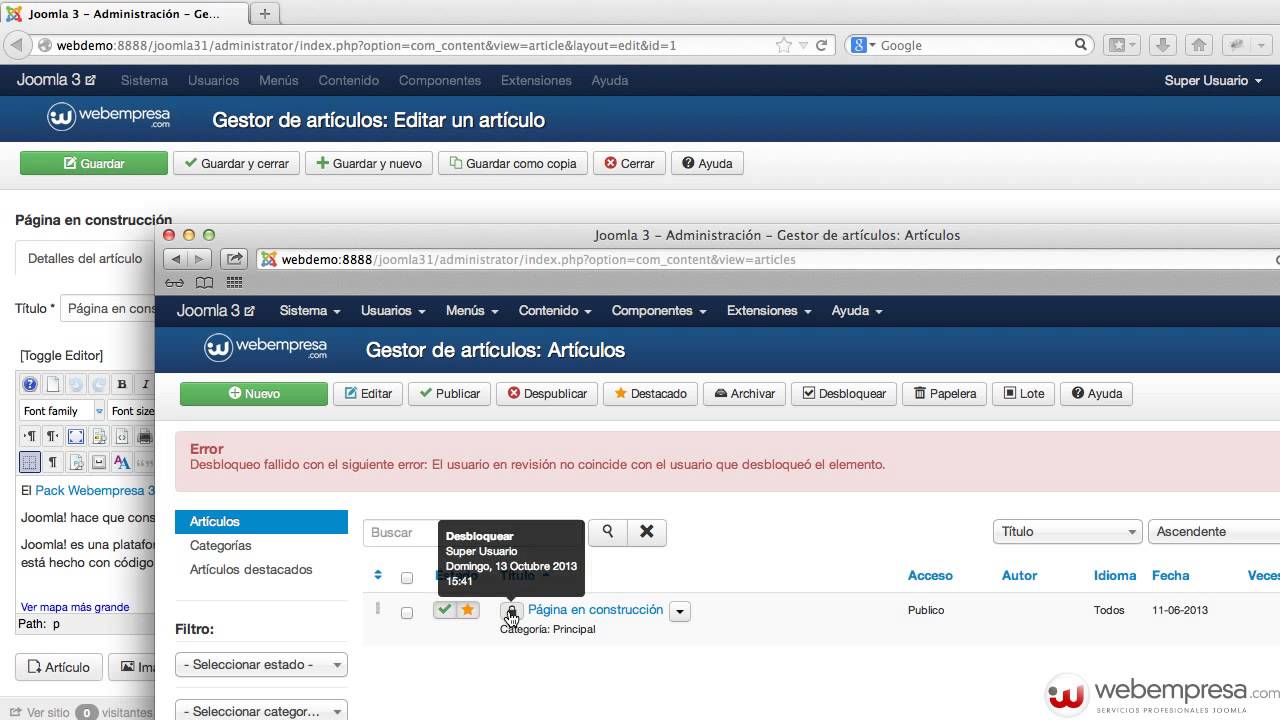Open the Título sort-by dropdown
Viewport: 1280px width, 720px height.
point(1067,532)
